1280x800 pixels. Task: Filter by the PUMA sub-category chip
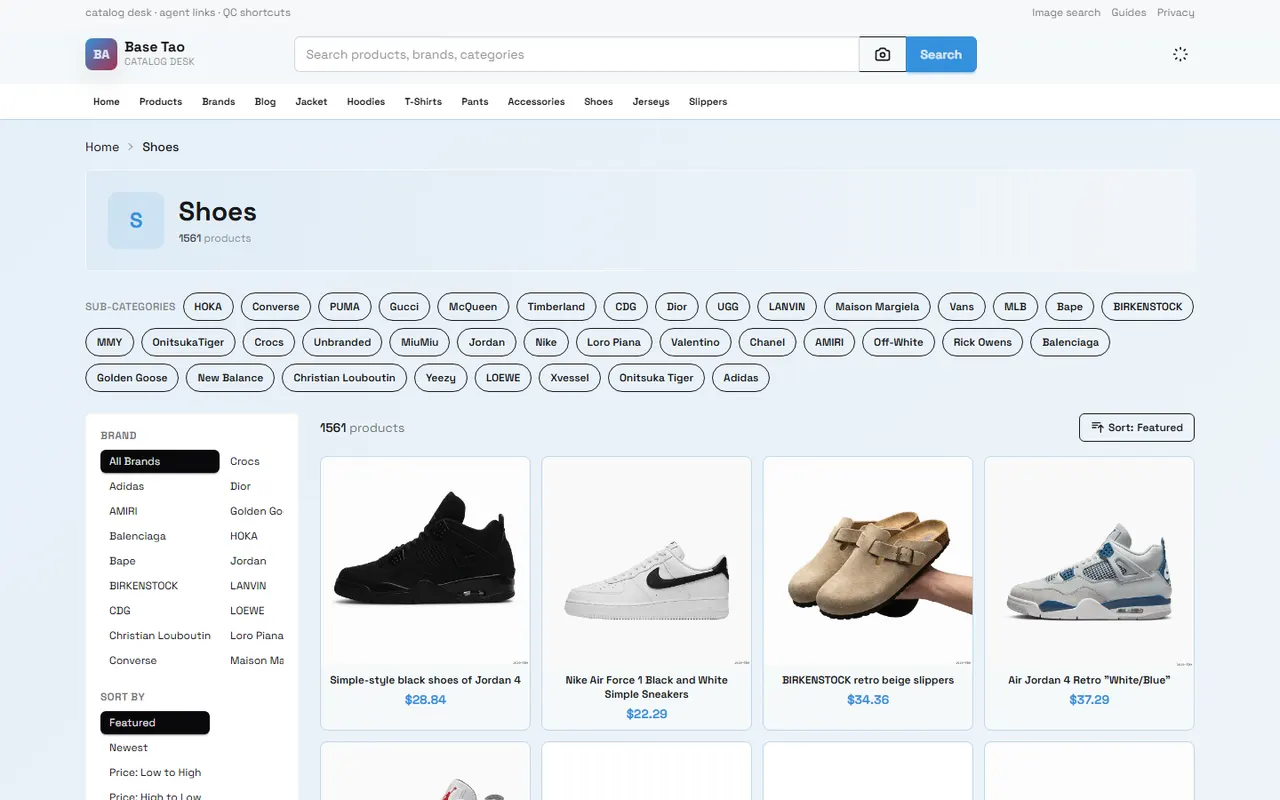(x=345, y=307)
